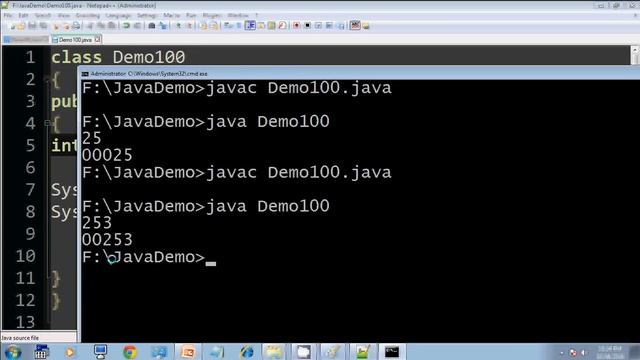Viewport: 640px width, 360px height.
Task: Click the '00025' output line in cmd
Action: click(107, 155)
